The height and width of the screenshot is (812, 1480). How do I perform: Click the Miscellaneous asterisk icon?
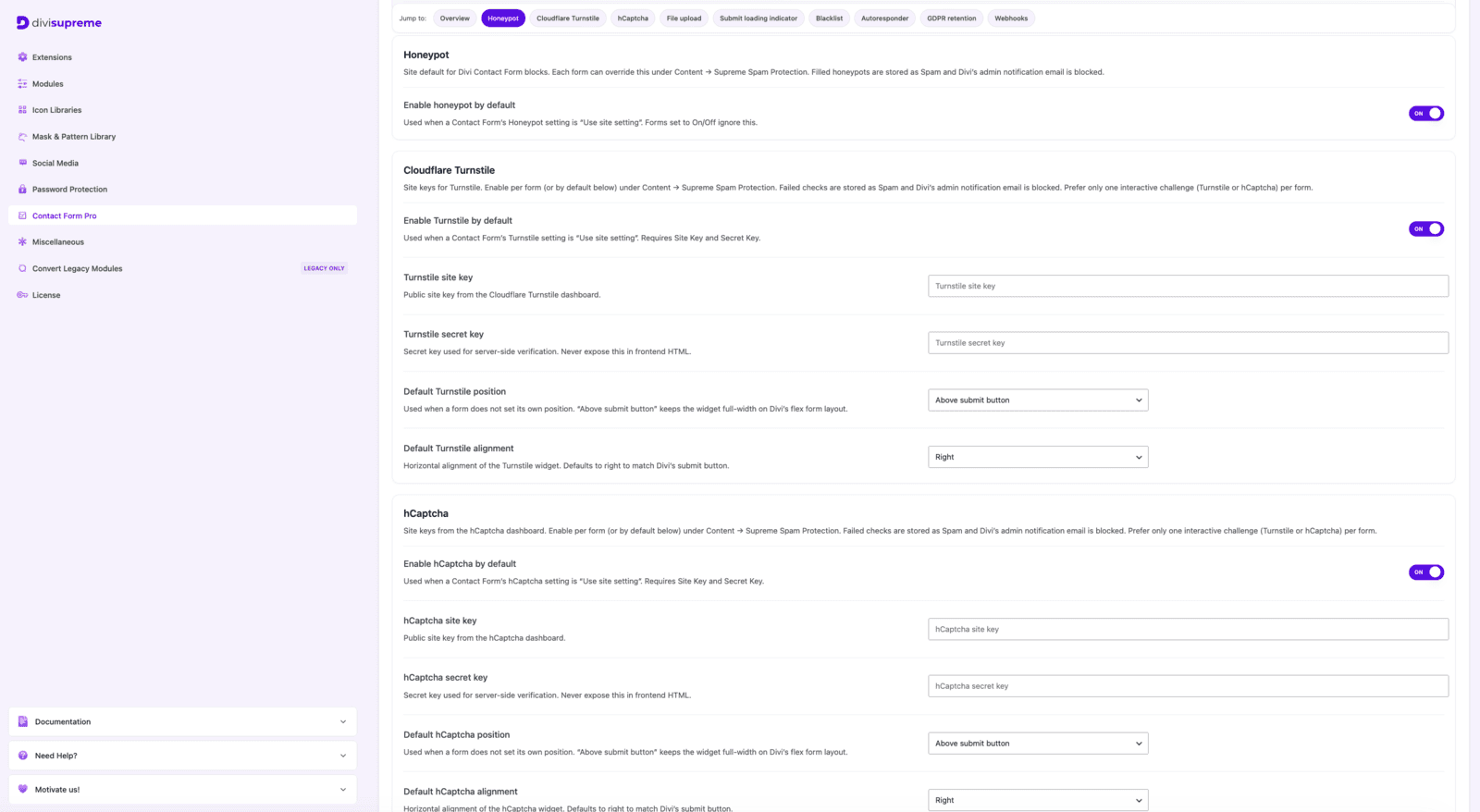click(x=22, y=241)
